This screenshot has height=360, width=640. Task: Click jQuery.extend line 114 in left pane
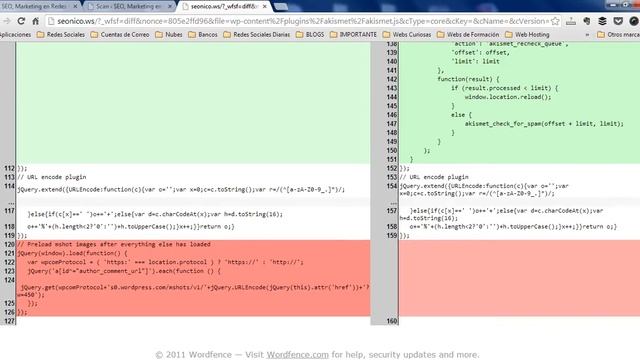181,189
